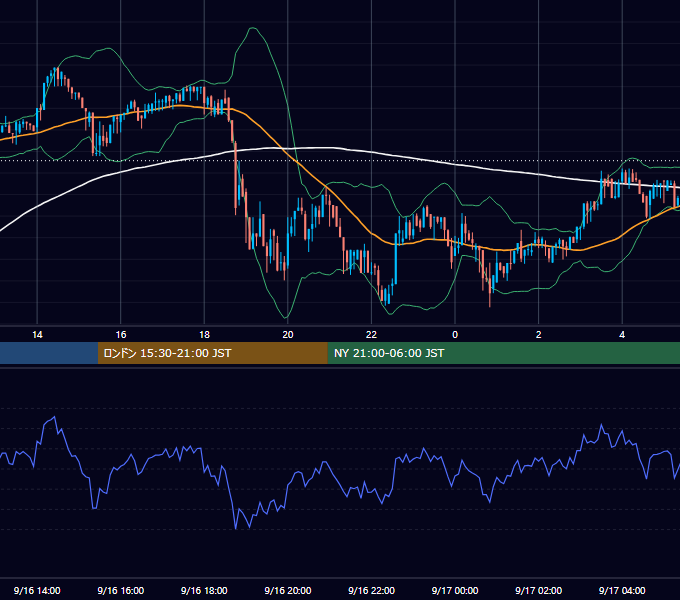Image resolution: width=680 pixels, height=600 pixels.
Task: Click the 9/16 18:00 time label
Action: pyautogui.click(x=204, y=590)
